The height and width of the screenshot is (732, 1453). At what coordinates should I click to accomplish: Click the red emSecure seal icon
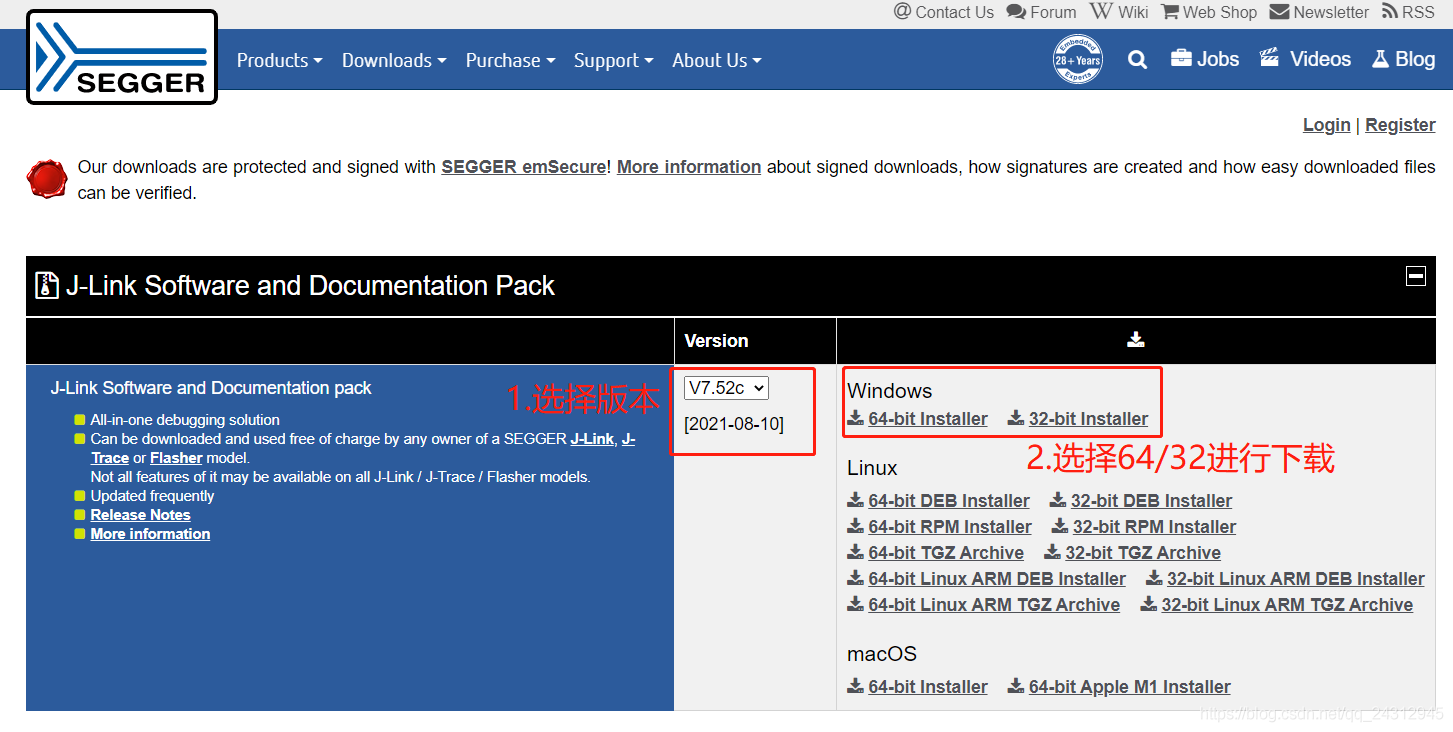coord(47,179)
